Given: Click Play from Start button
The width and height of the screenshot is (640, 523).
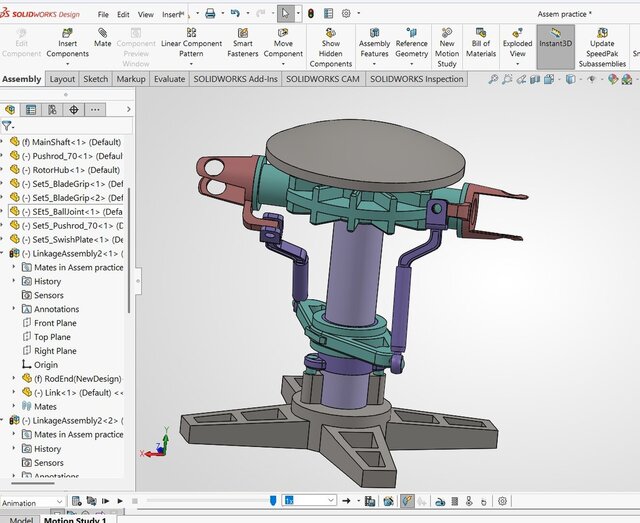Looking at the screenshot, I should pos(105,501).
